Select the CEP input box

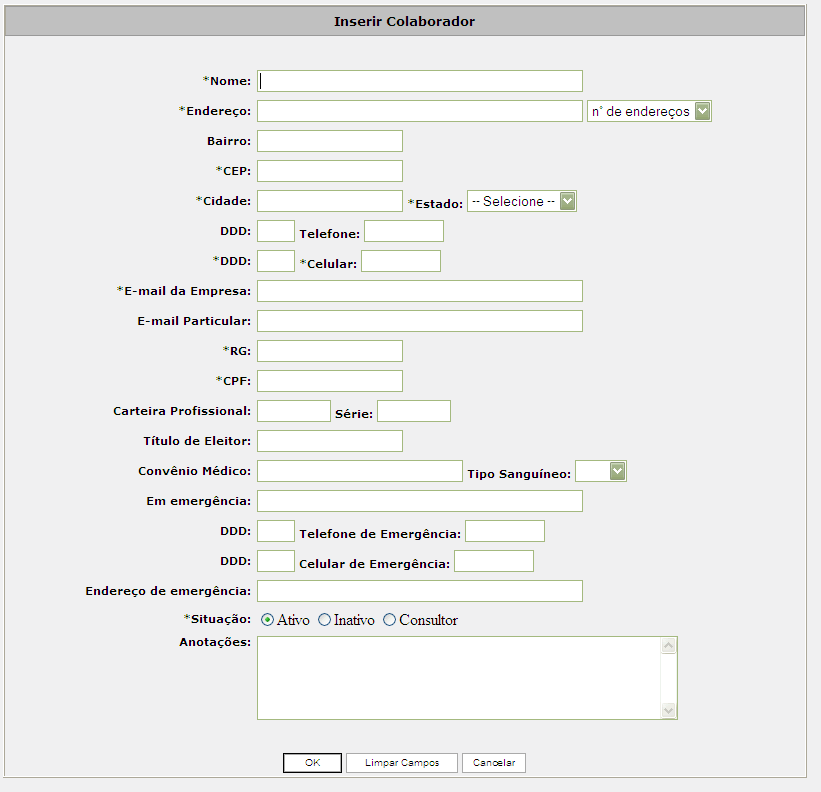[330, 171]
